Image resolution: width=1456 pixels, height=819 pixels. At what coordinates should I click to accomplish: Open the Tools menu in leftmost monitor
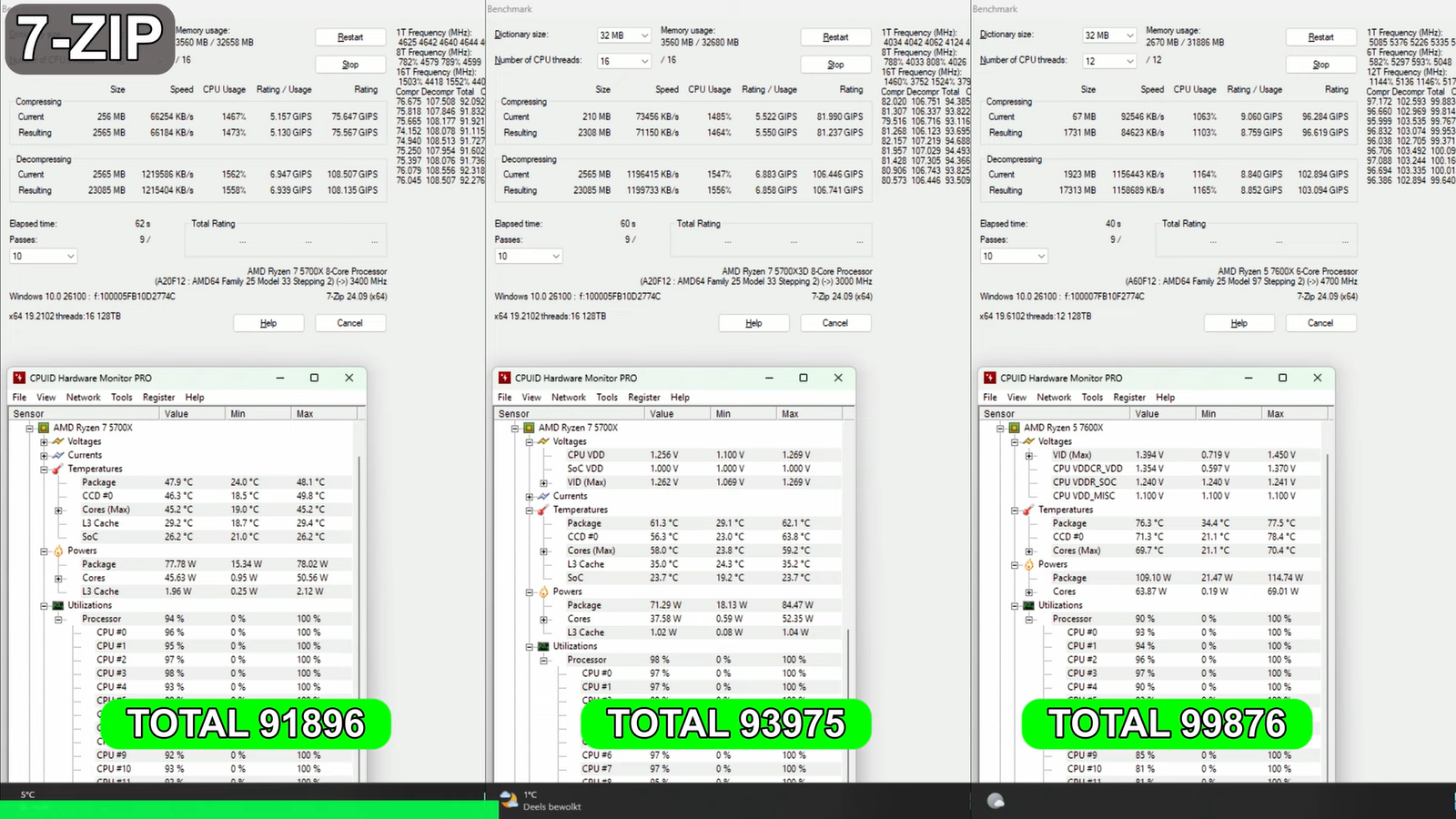(121, 398)
